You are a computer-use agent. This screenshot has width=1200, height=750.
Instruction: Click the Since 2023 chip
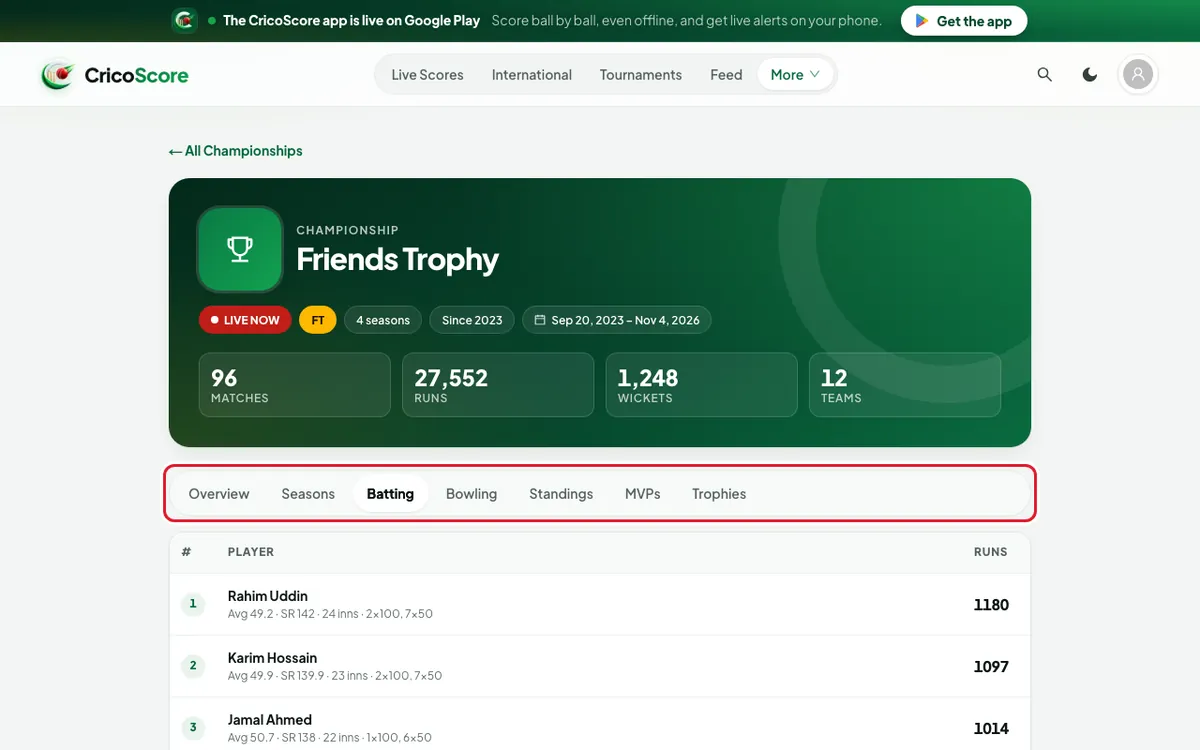point(472,320)
